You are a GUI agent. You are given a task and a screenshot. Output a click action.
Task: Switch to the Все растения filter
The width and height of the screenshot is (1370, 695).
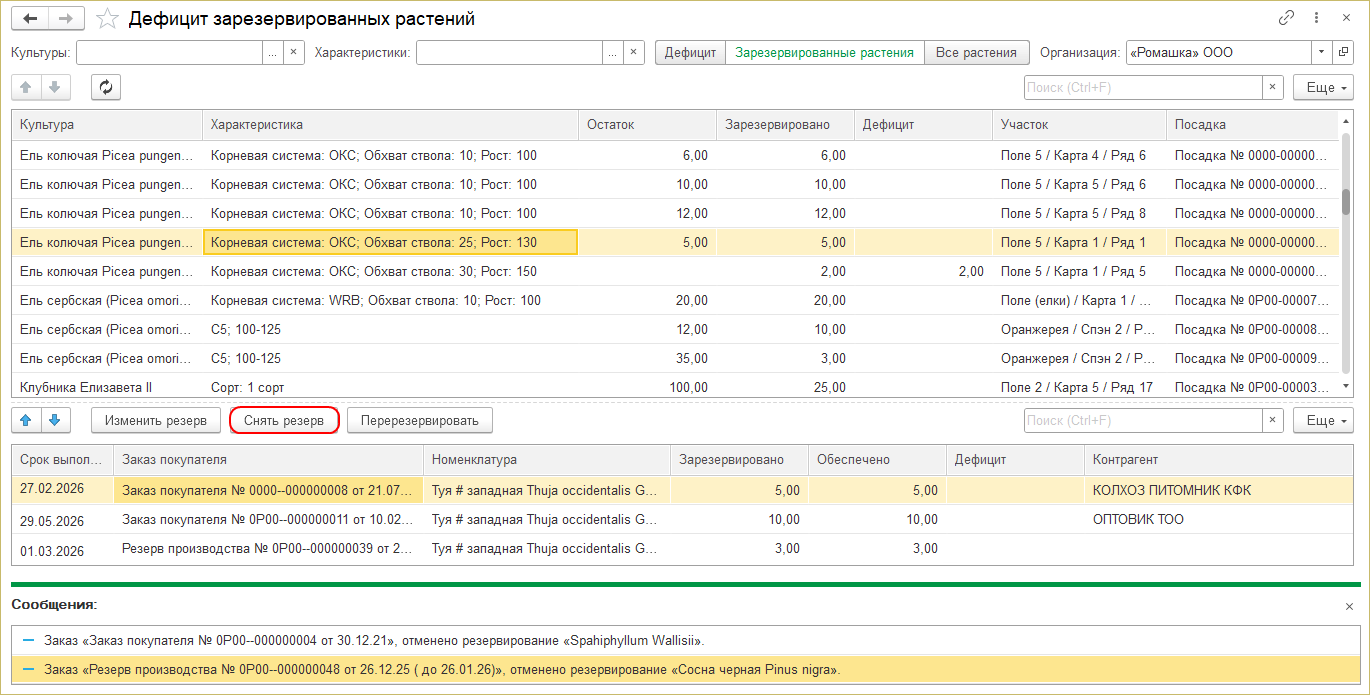click(976, 53)
